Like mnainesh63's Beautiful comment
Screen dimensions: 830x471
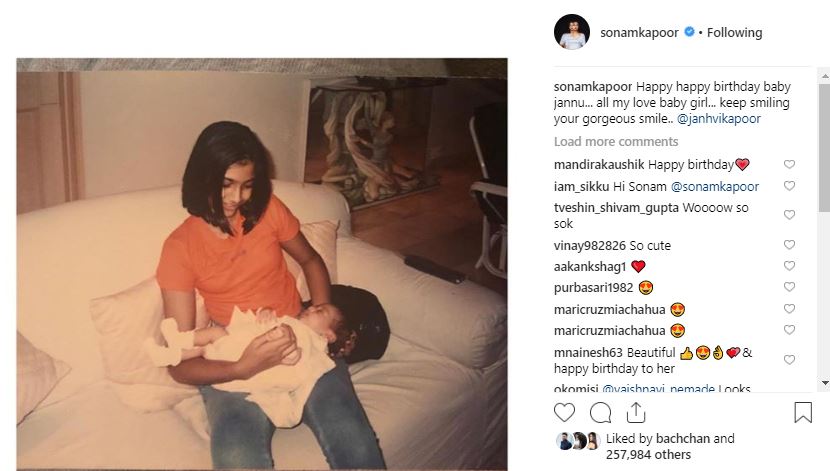[x=789, y=360]
